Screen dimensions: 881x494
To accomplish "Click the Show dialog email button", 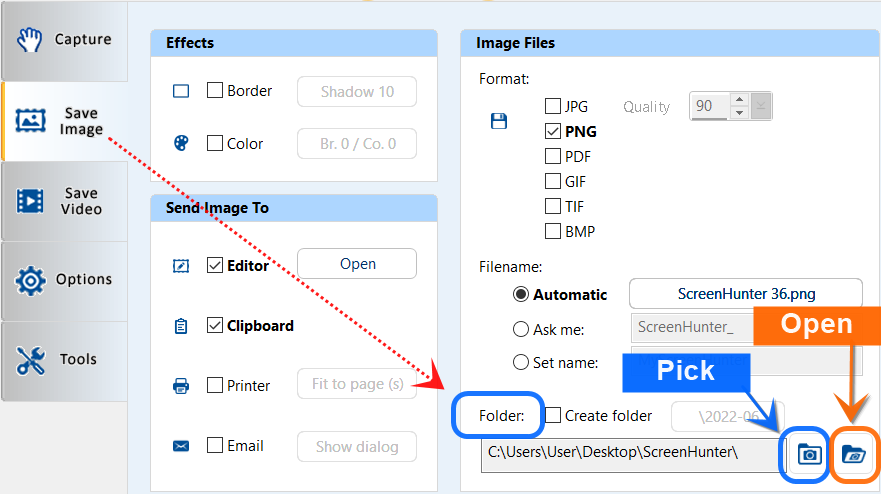I will click(357, 447).
